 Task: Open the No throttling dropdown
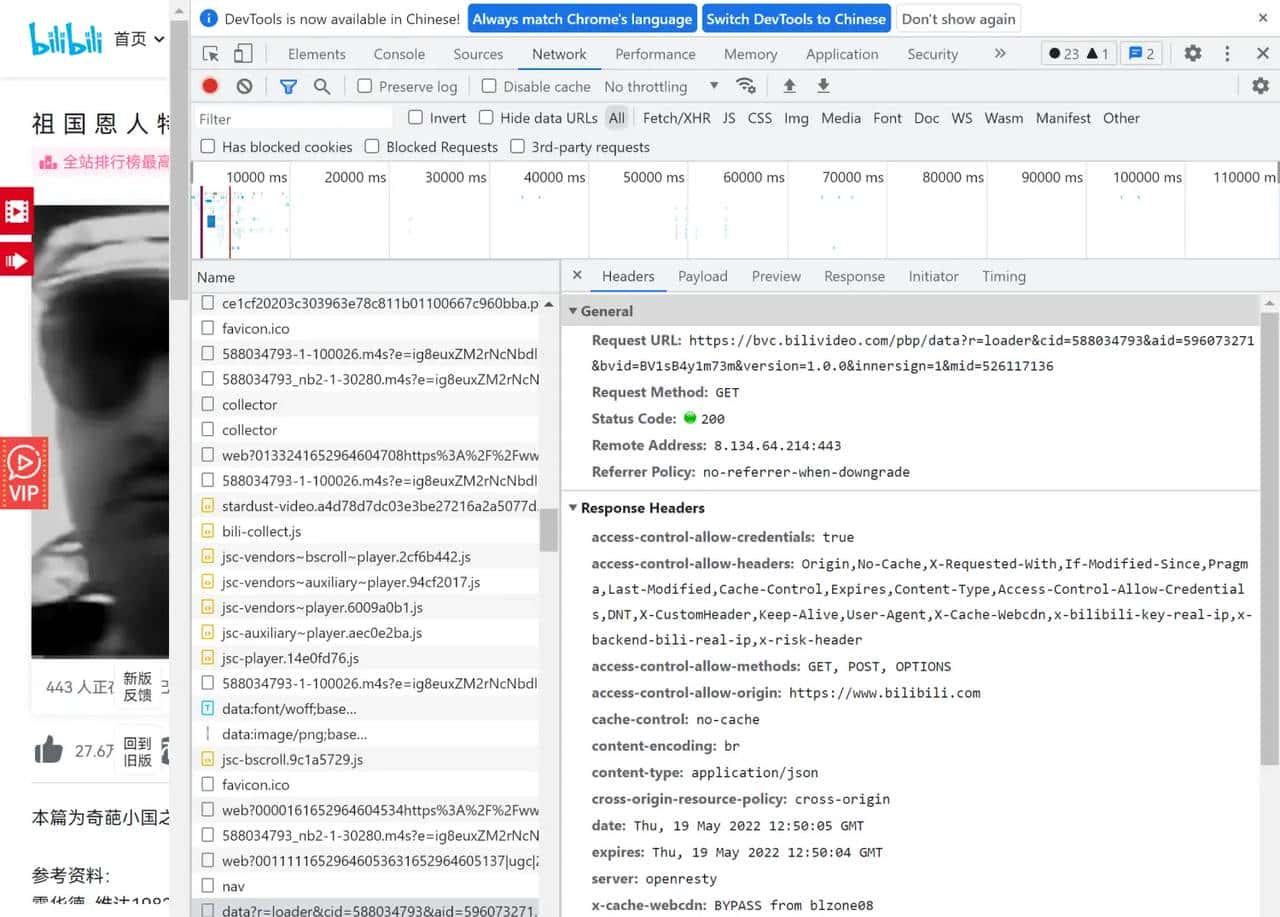coord(661,86)
